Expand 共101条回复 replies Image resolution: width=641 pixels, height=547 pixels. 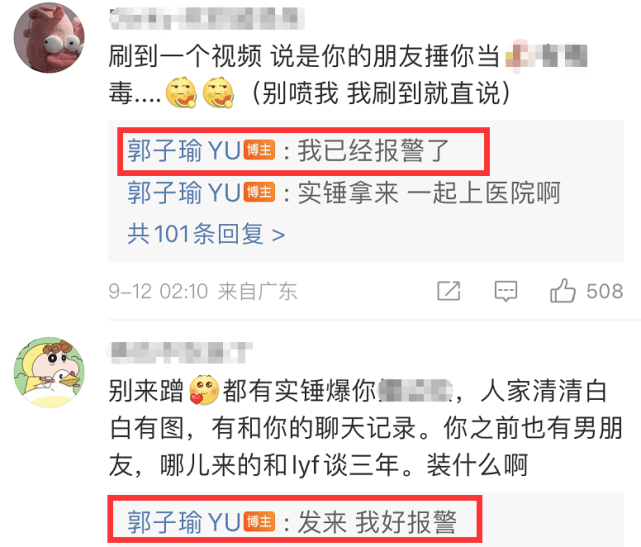206,234
